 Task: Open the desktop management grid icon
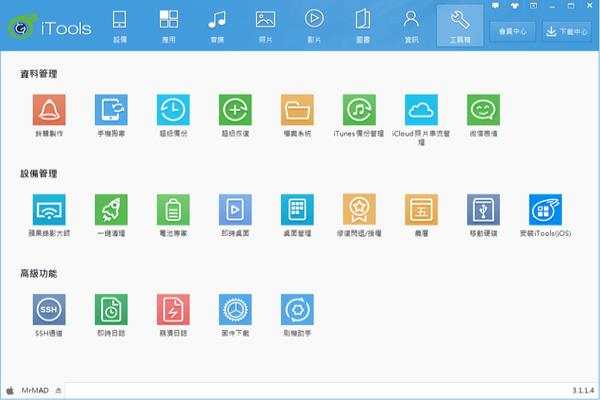(x=297, y=210)
